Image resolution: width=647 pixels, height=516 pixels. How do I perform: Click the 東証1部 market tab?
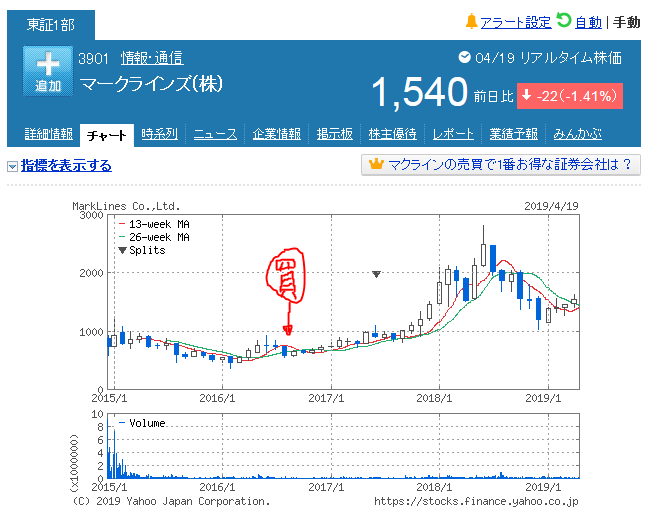click(51, 25)
